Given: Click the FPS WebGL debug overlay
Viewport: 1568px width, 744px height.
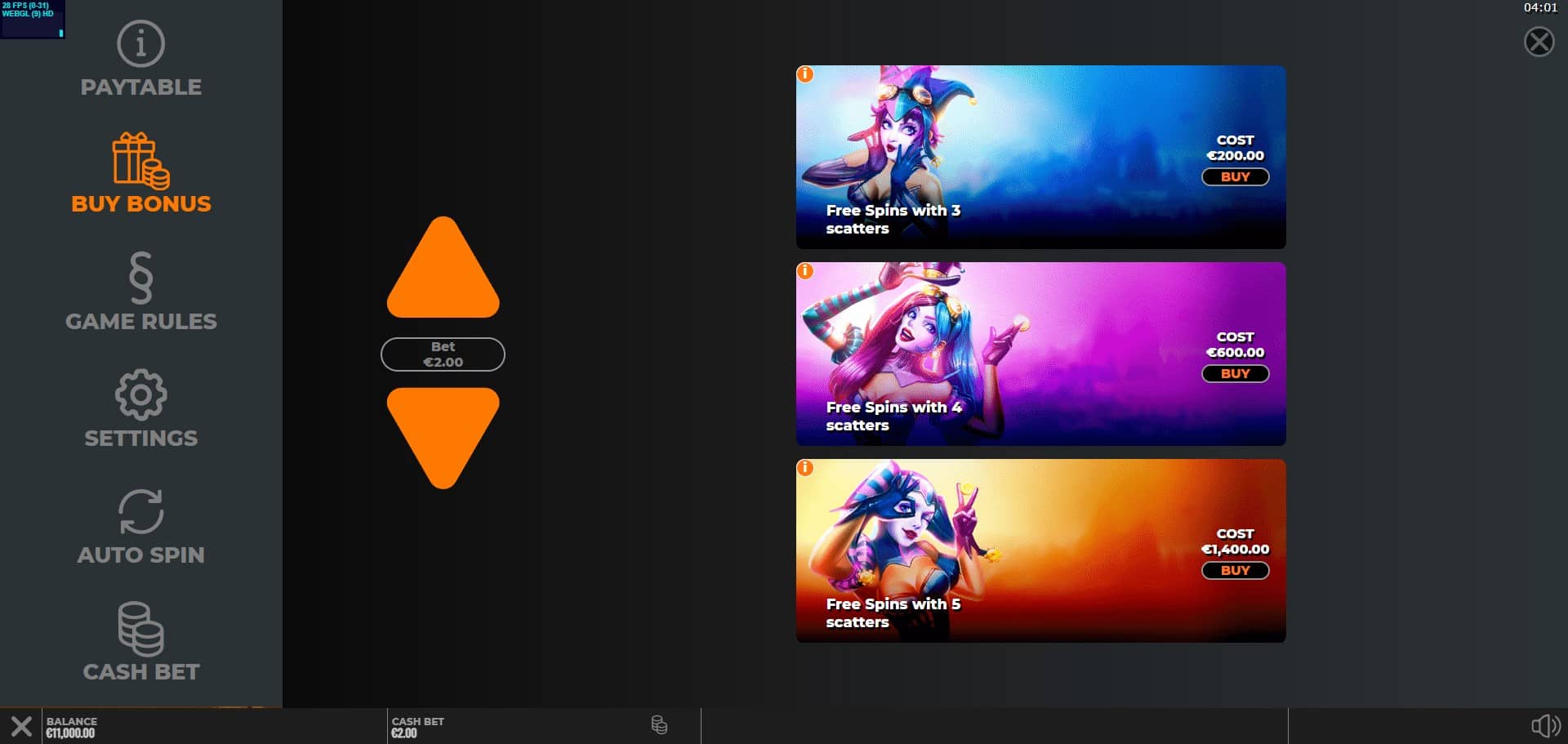Looking at the screenshot, I should pos(33,19).
